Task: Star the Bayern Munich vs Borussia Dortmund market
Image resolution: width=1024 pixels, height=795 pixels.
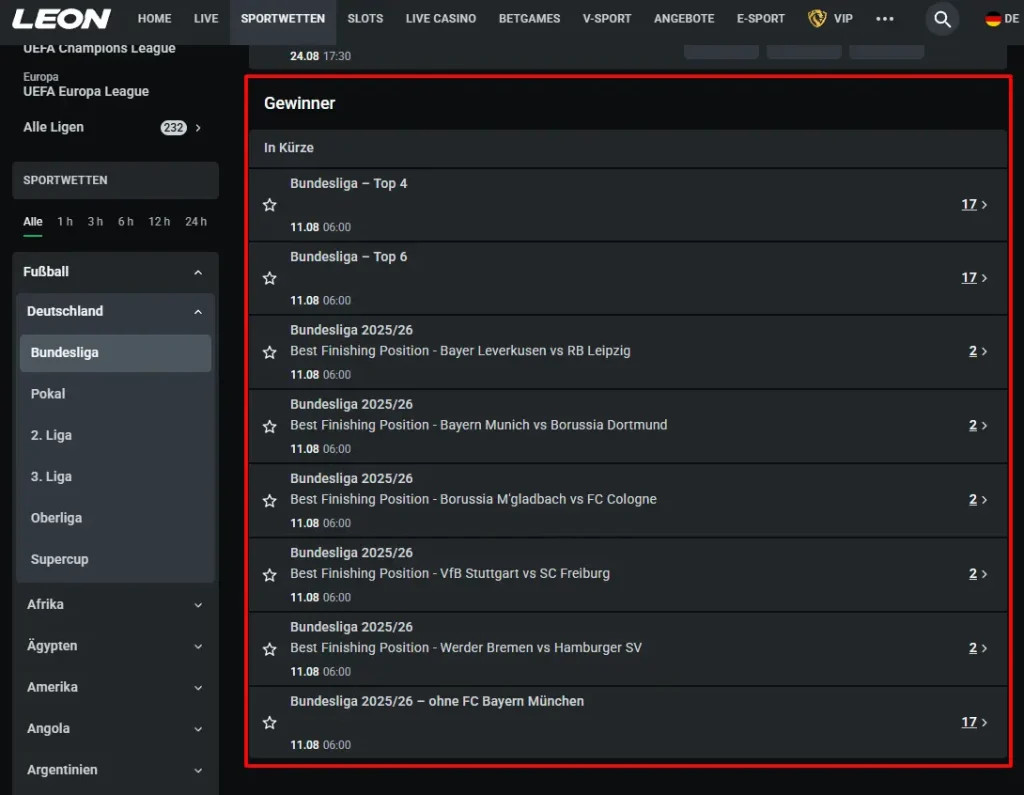Action: click(x=270, y=427)
